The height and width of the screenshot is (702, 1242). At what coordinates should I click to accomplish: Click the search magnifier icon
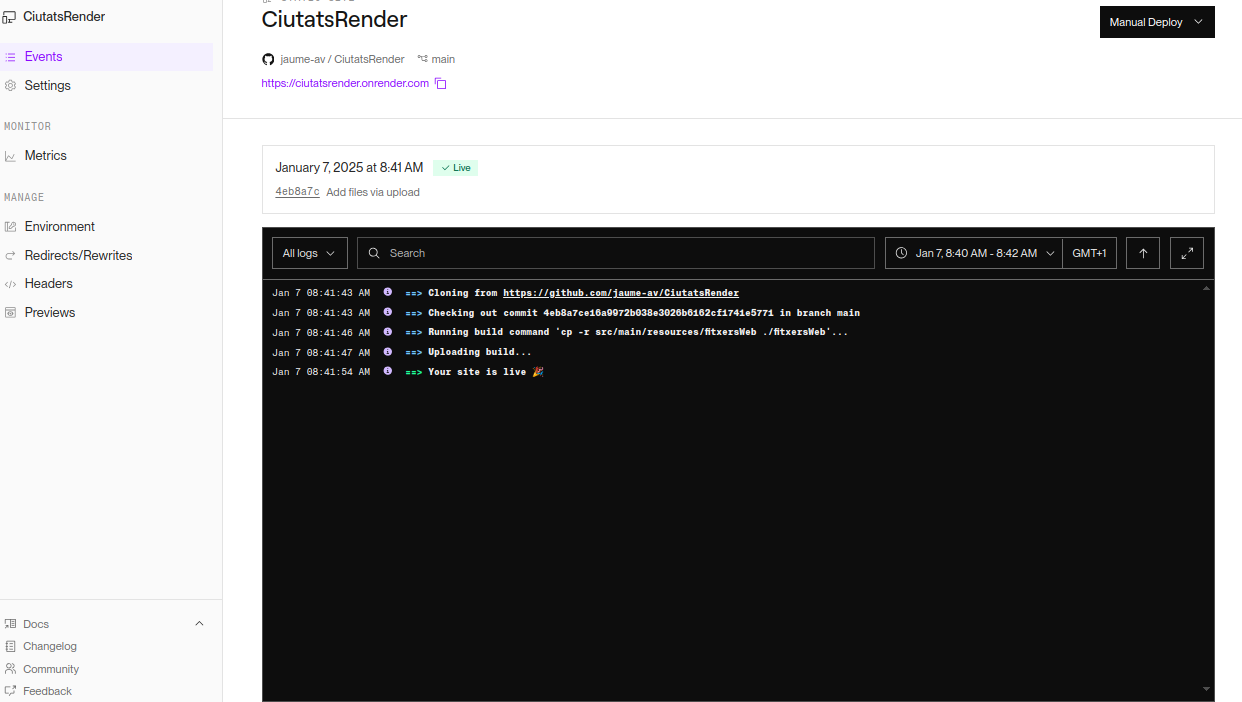(x=374, y=253)
